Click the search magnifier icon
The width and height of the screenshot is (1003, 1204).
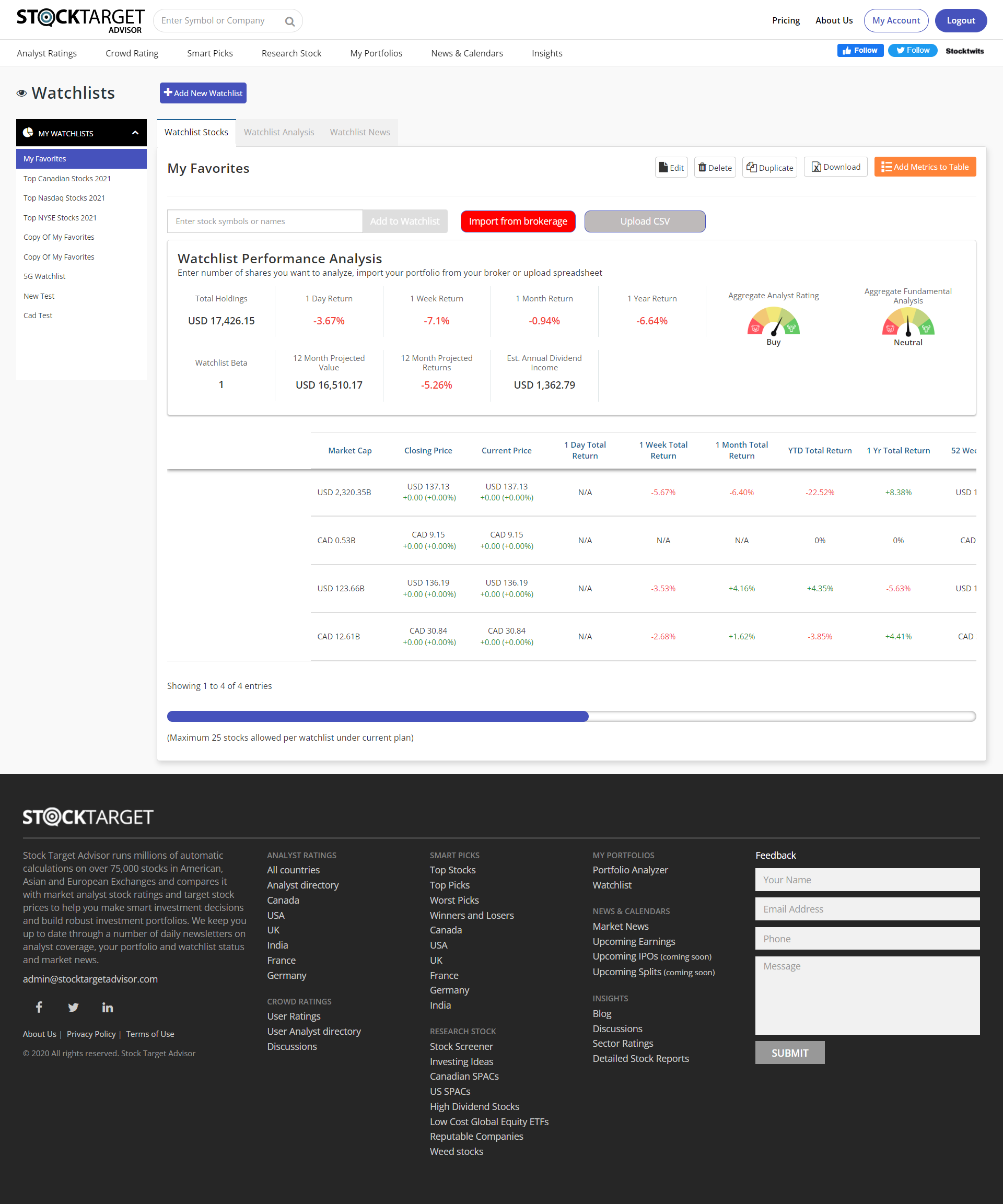pyautogui.click(x=289, y=21)
